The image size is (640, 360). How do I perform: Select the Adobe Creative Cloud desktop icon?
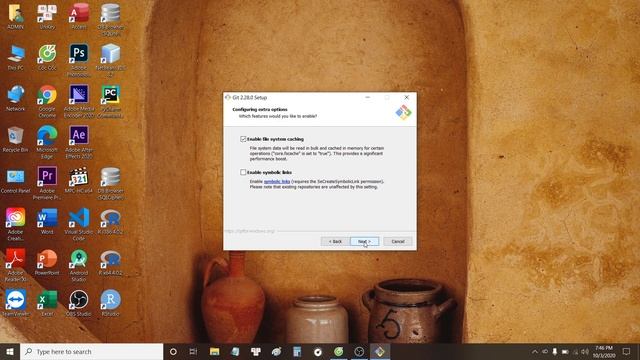pos(16,224)
